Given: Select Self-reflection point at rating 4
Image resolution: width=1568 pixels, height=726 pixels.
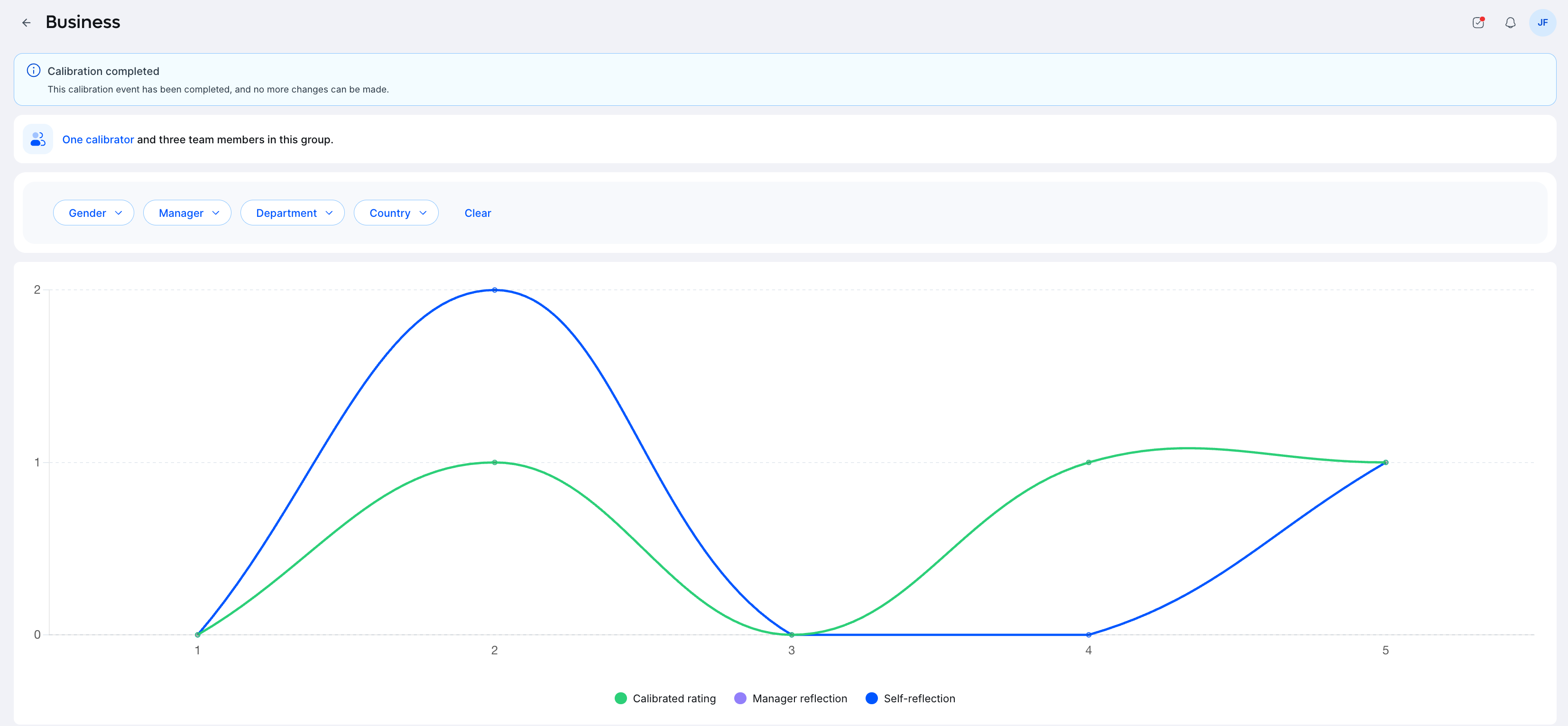Looking at the screenshot, I should coord(1088,634).
